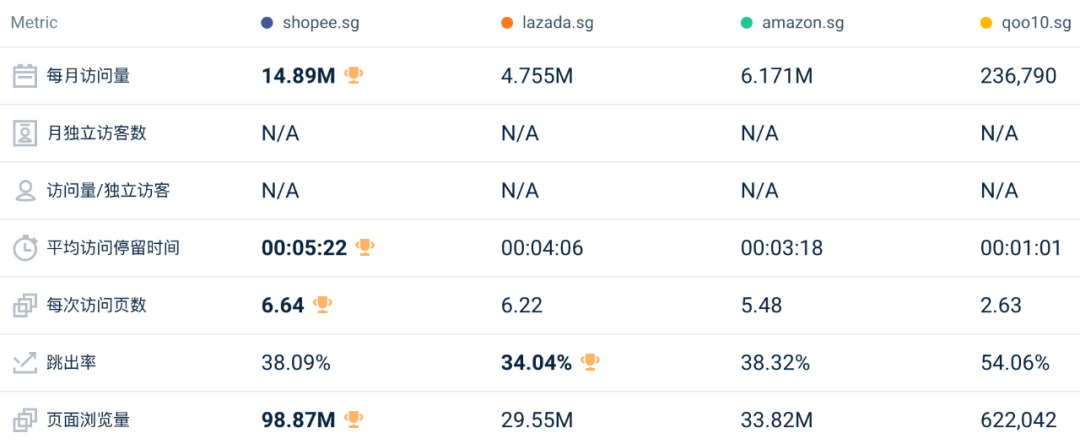Click trophy icon beside 14.89M visits
This screenshot has width=1080, height=444.
coord(353,75)
